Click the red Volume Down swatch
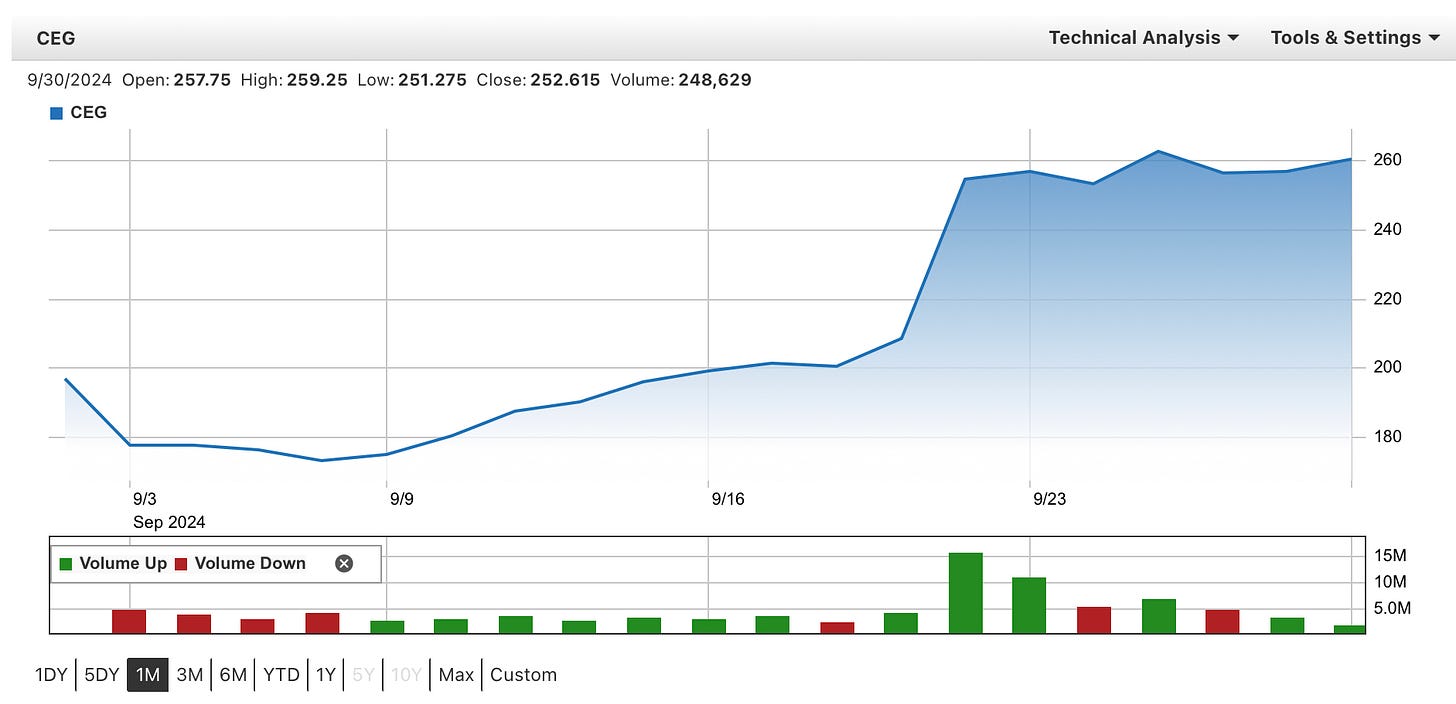This screenshot has height=704, width=1456. point(181,564)
